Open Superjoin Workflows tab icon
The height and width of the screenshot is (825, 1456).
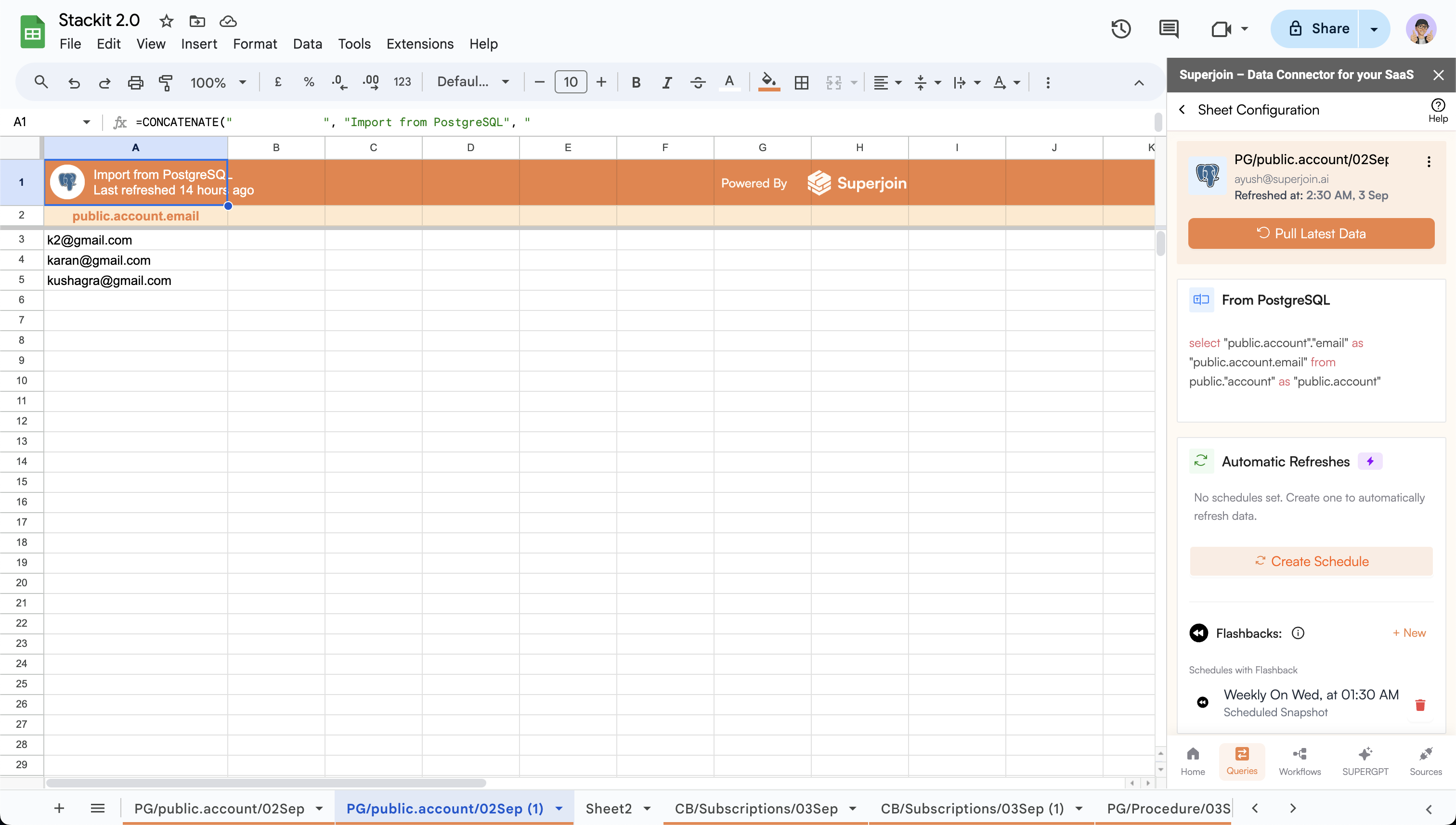click(x=1299, y=761)
